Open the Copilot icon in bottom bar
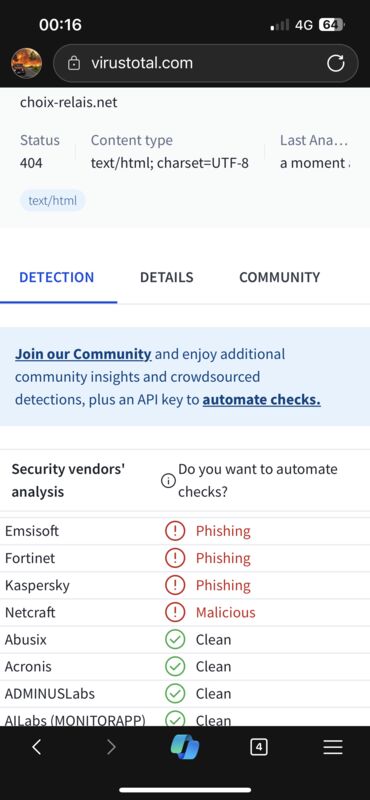 point(185,747)
